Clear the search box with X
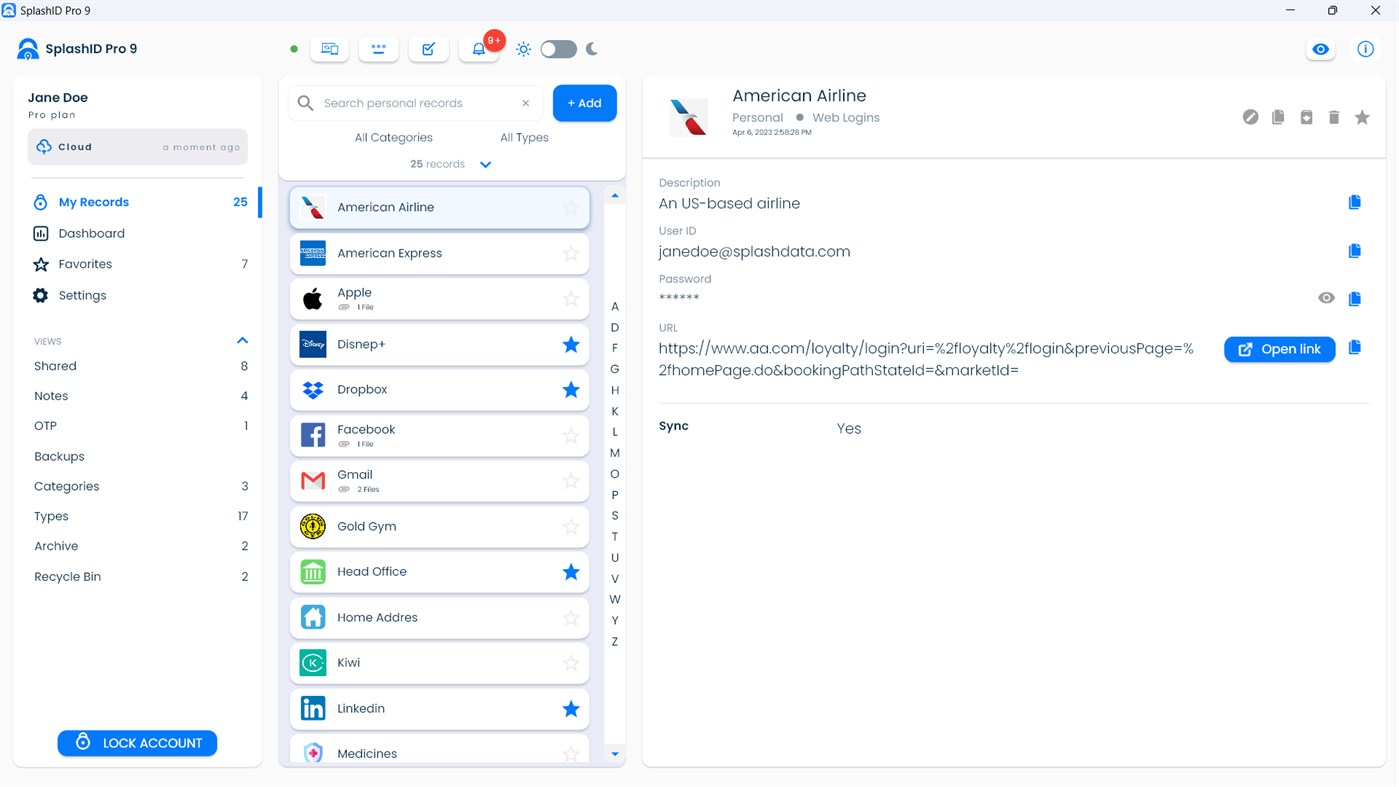 click(x=525, y=103)
